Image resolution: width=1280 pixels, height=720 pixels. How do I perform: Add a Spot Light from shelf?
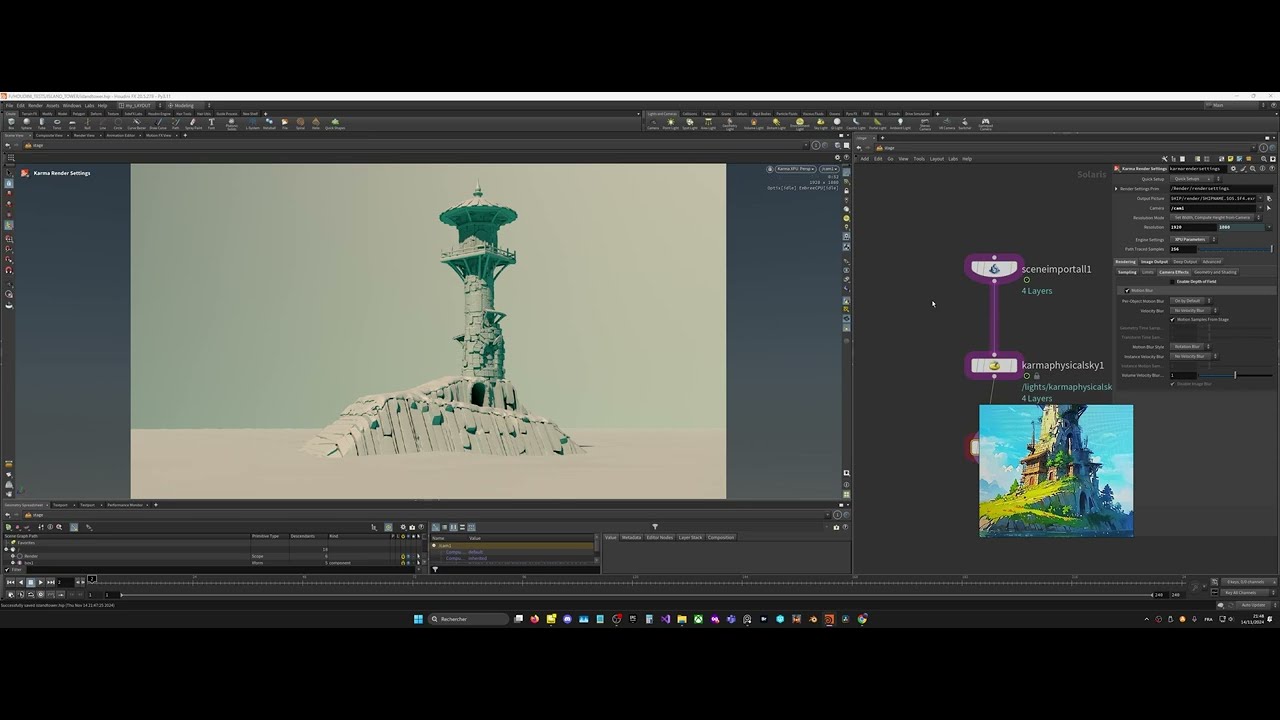(x=690, y=122)
